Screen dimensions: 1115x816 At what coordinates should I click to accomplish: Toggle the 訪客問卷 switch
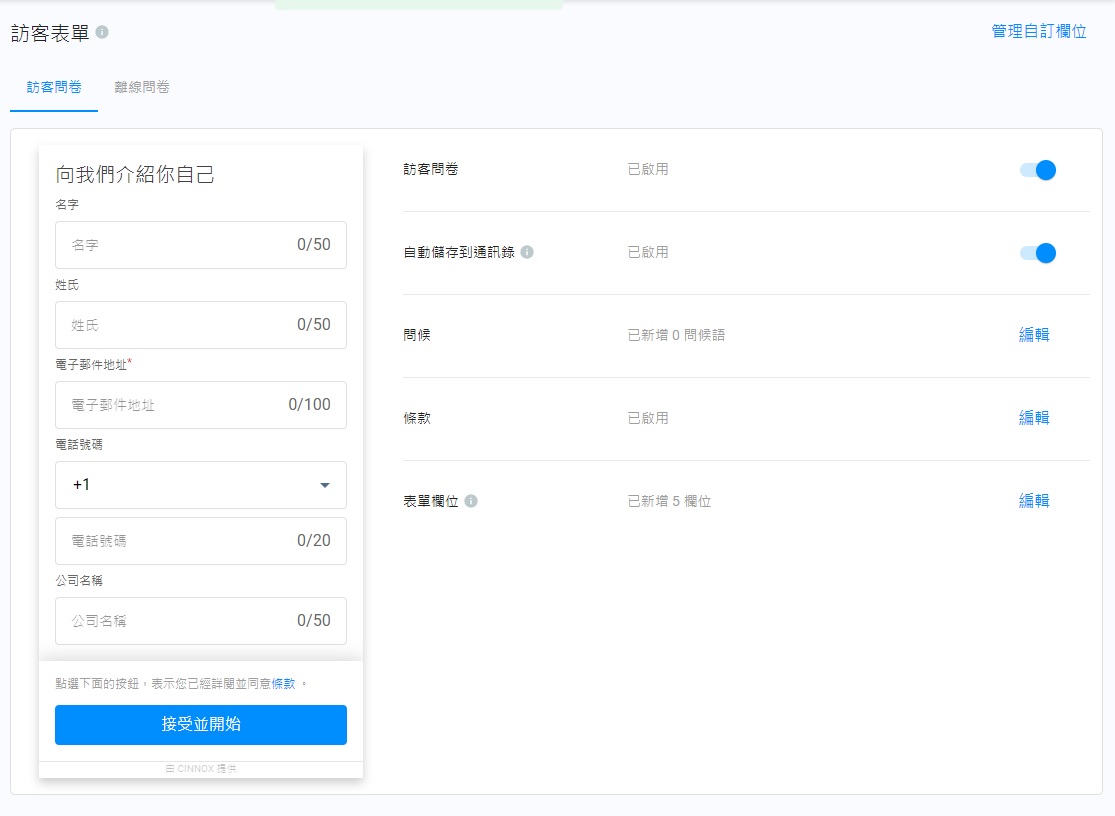1038,170
